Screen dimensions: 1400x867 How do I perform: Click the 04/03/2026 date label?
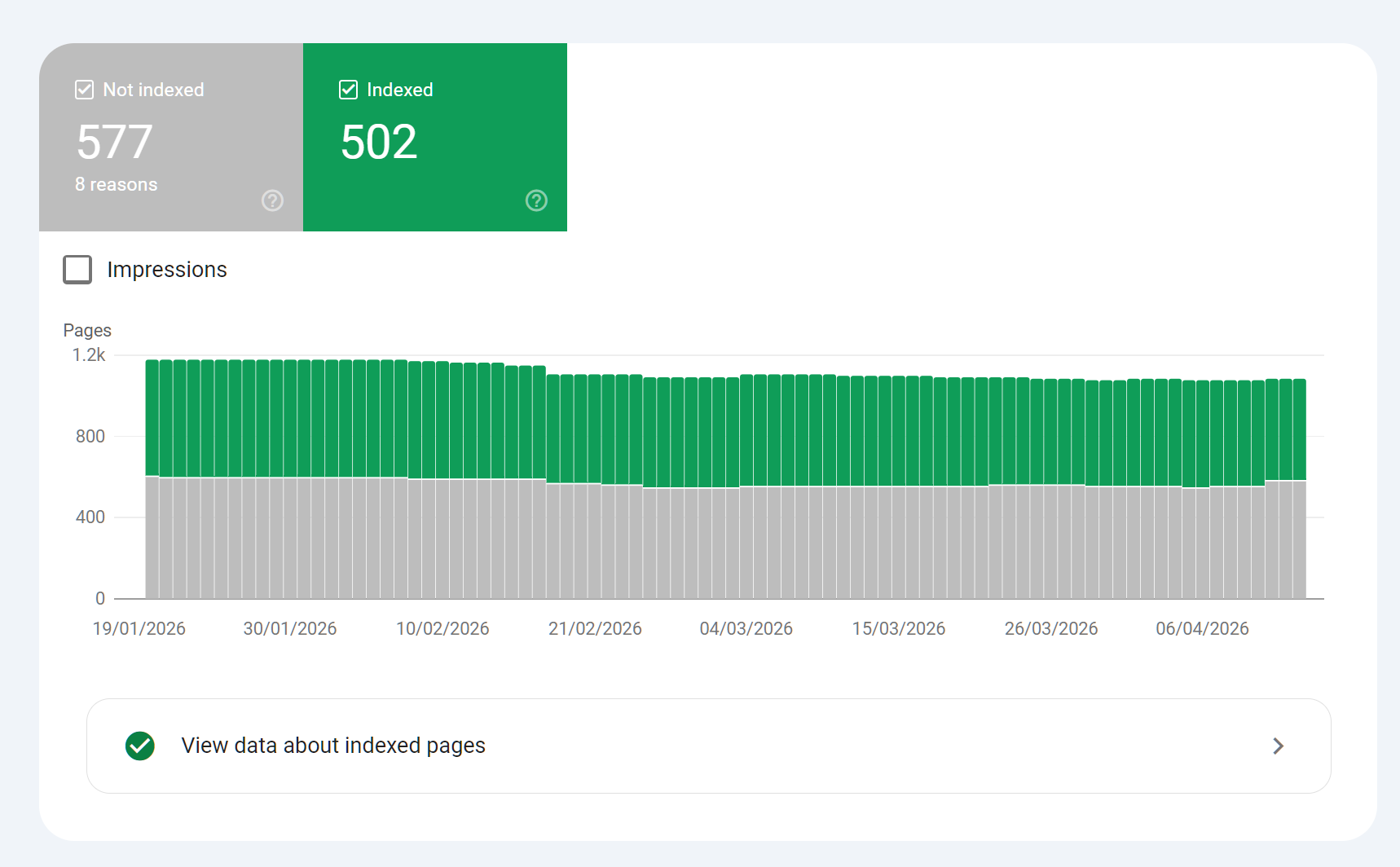click(746, 629)
